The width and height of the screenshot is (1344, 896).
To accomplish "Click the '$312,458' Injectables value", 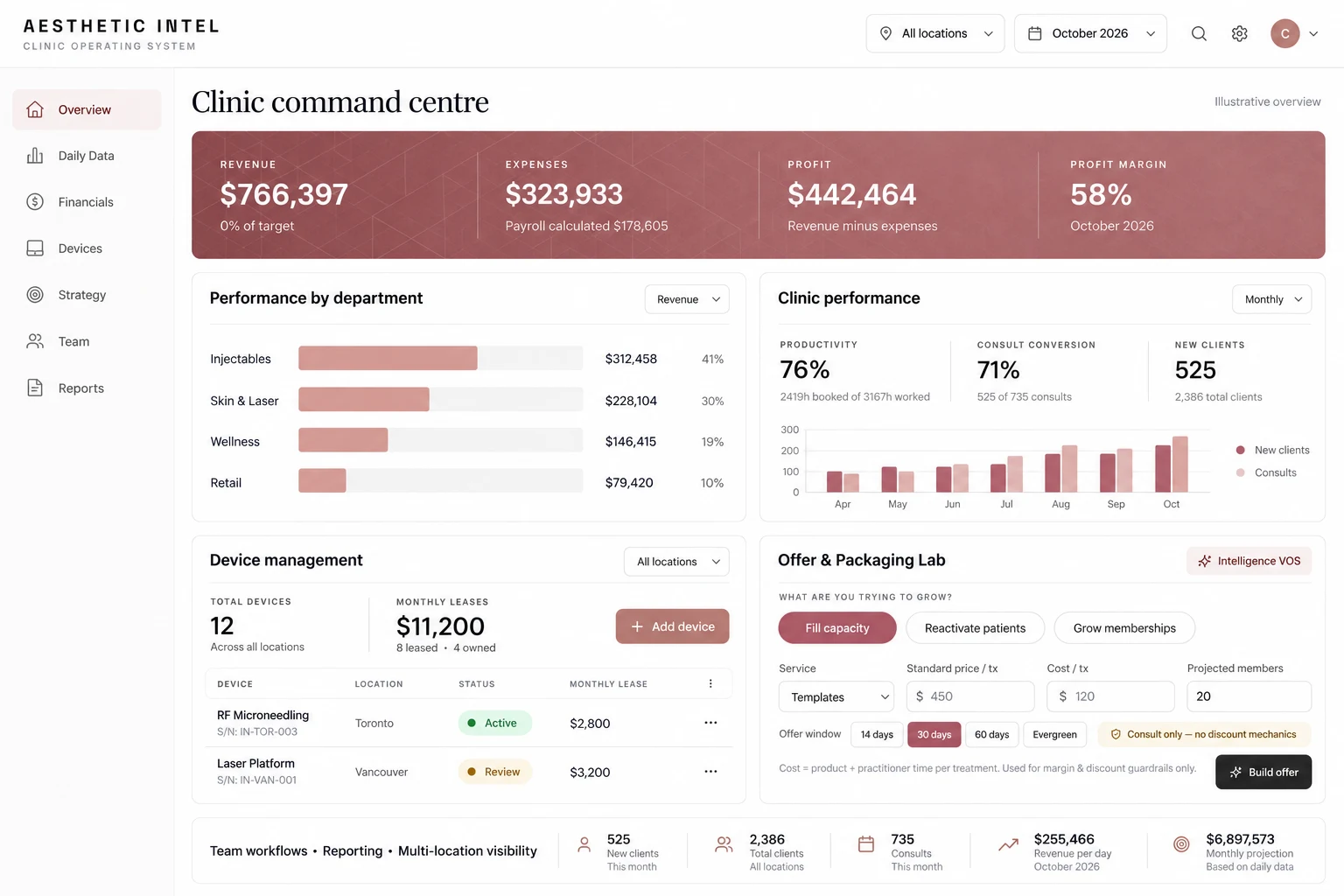I will pyautogui.click(x=631, y=359).
